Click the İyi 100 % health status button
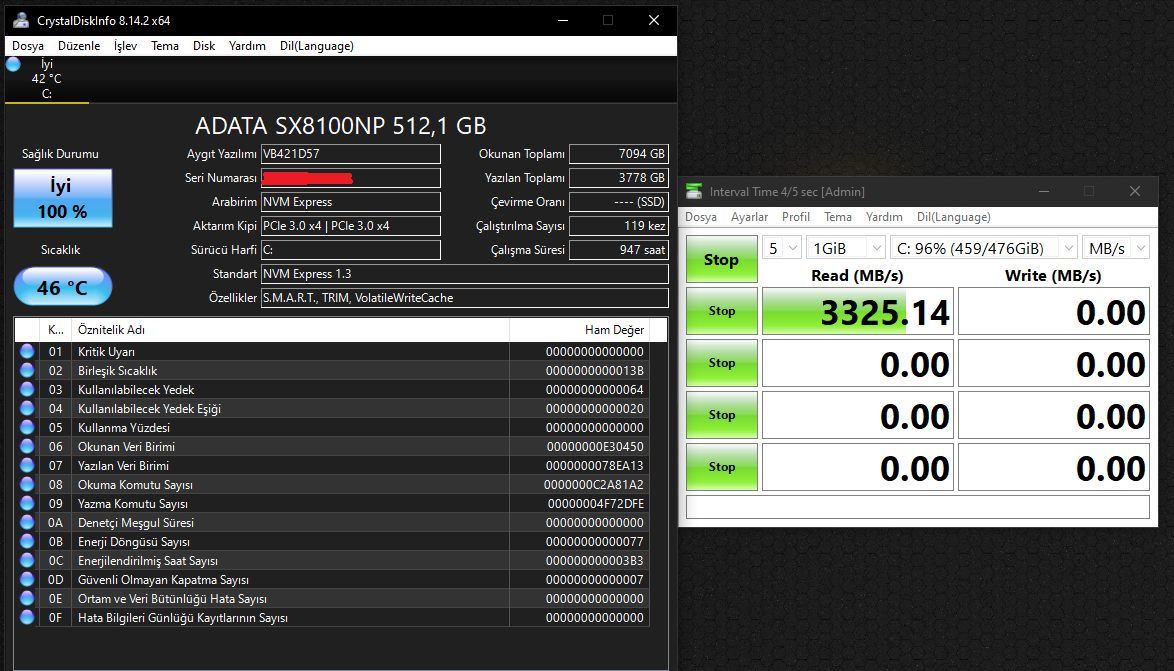 pos(63,198)
